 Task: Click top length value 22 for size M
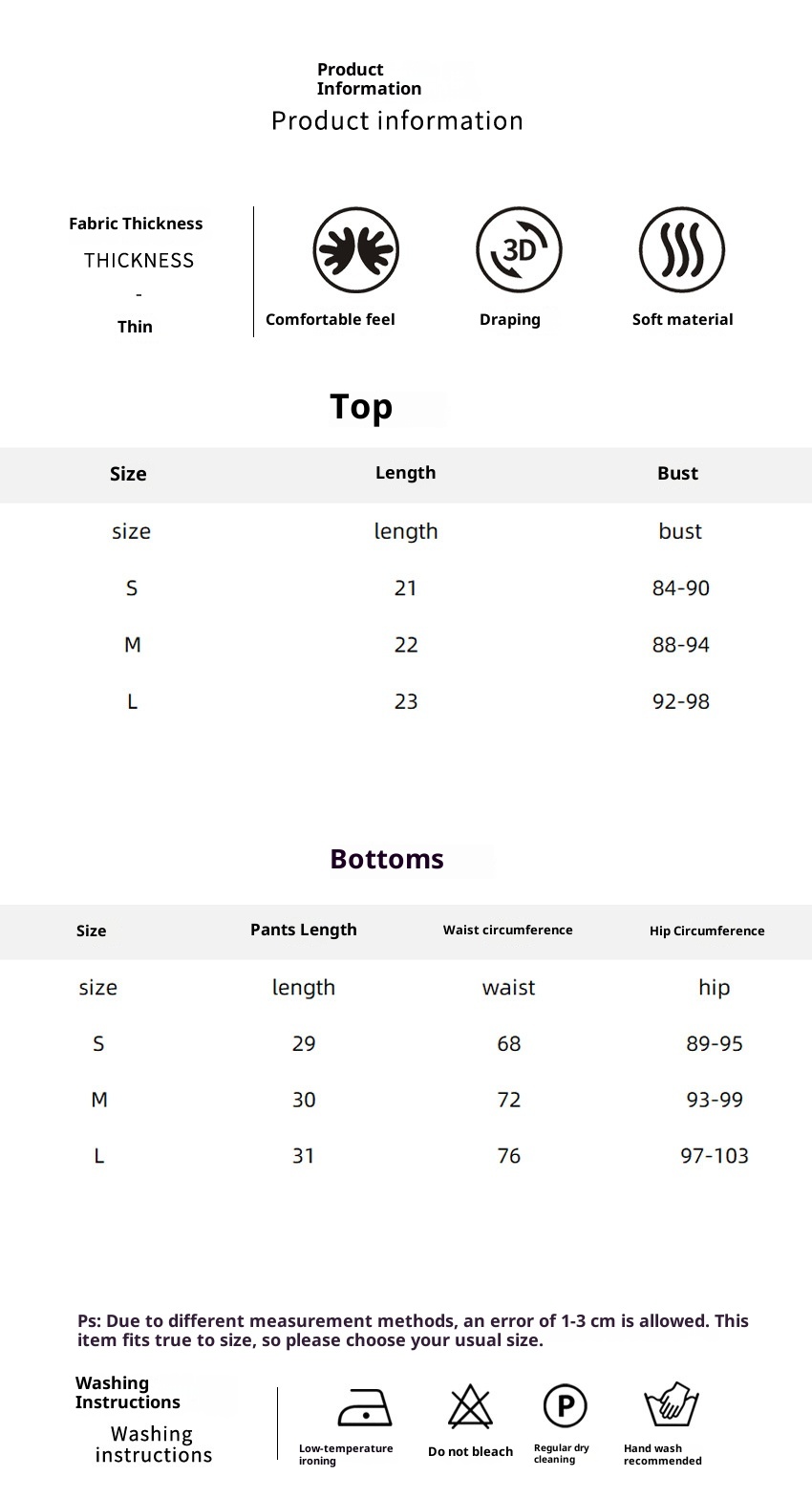pos(406,645)
